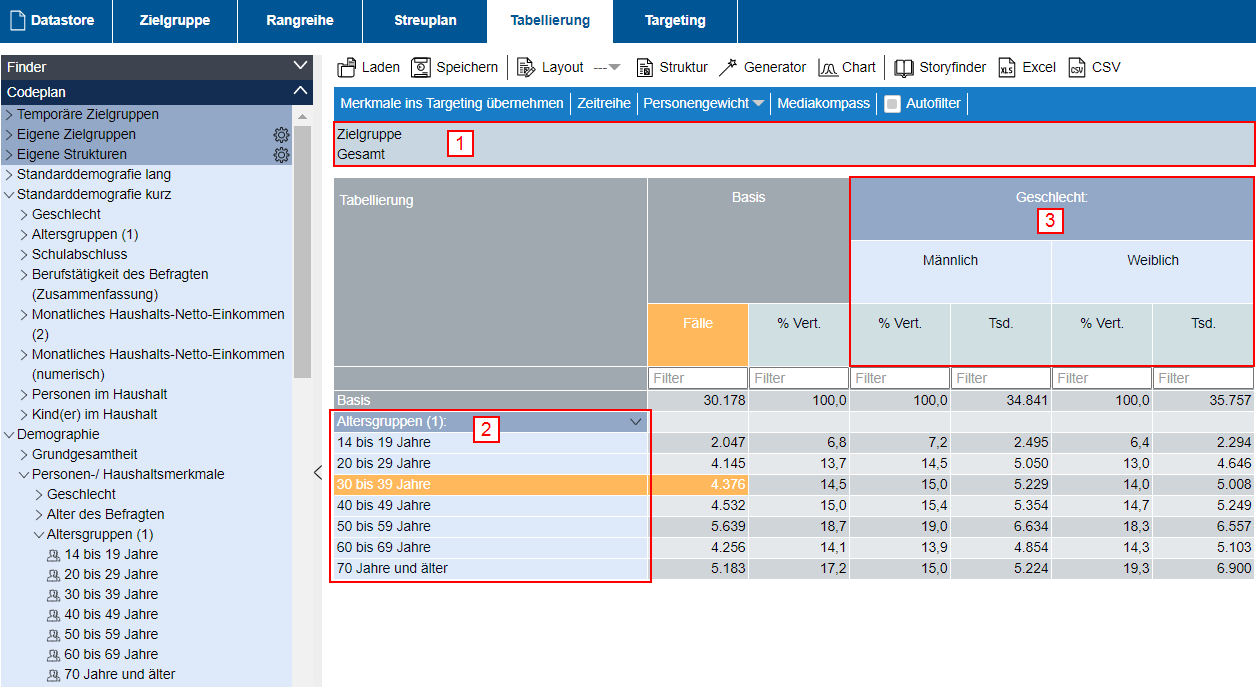Go to the Targeting tab

675,21
